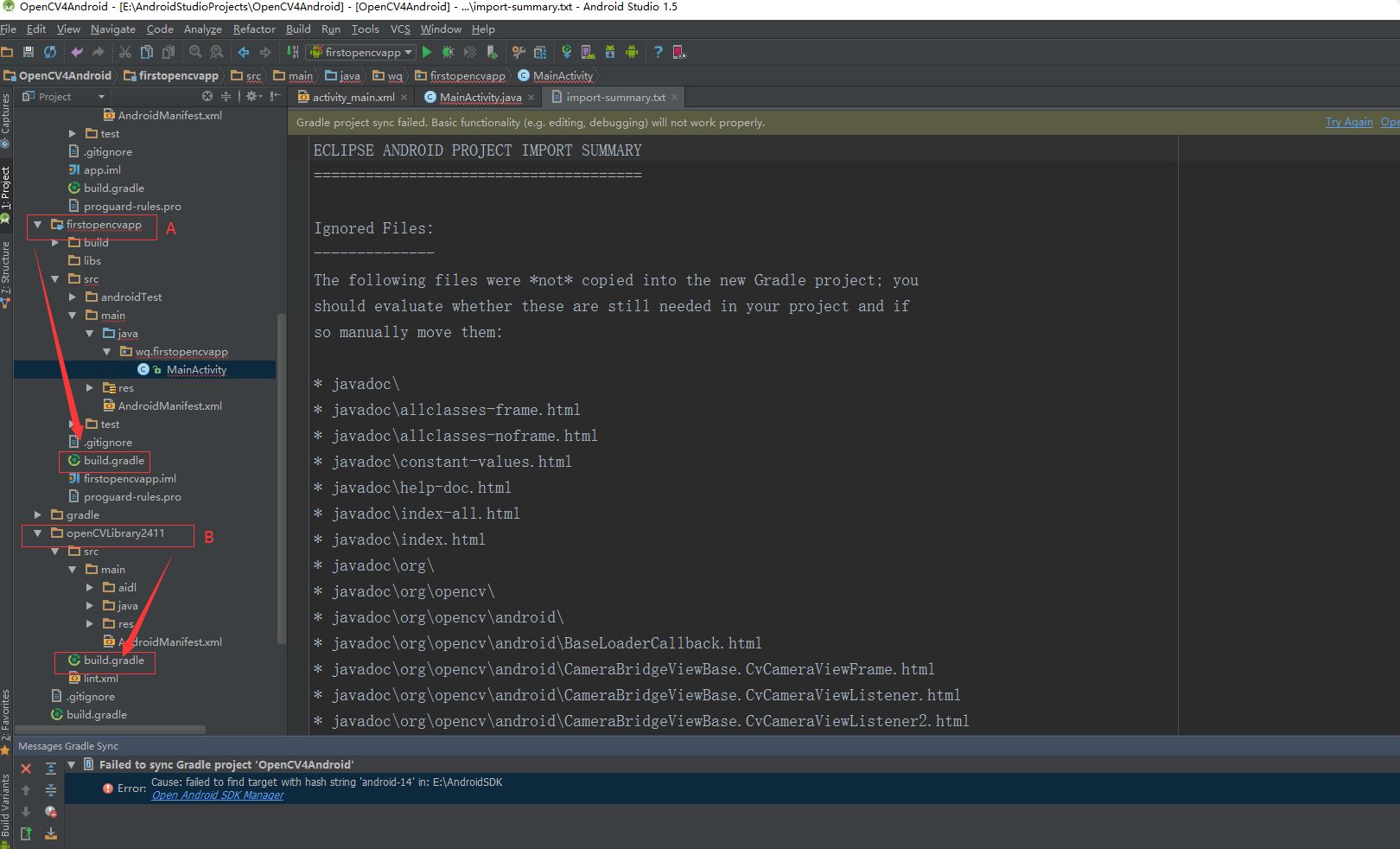Select proguard-rules.pro under firstopencvapp.iml
Viewport: 1400px width, 849px height.
pyautogui.click(x=124, y=497)
